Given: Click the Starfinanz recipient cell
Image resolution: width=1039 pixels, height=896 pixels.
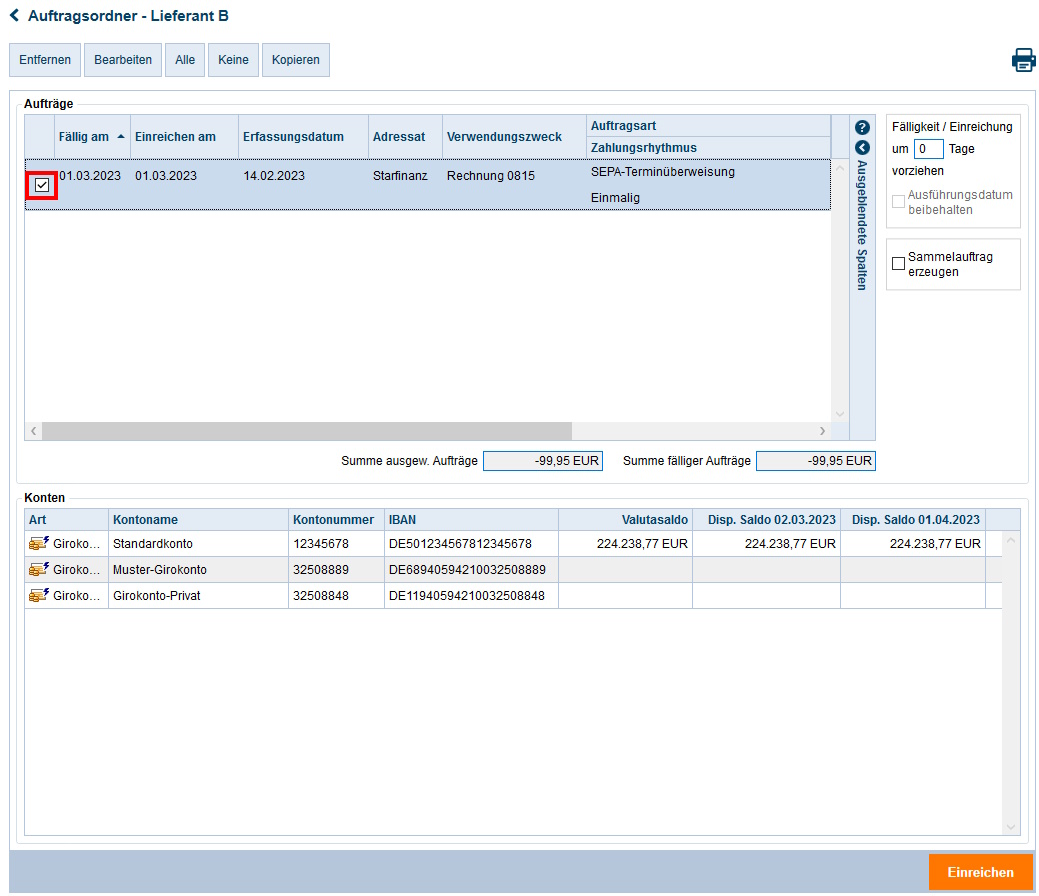Looking at the screenshot, I should (x=400, y=176).
